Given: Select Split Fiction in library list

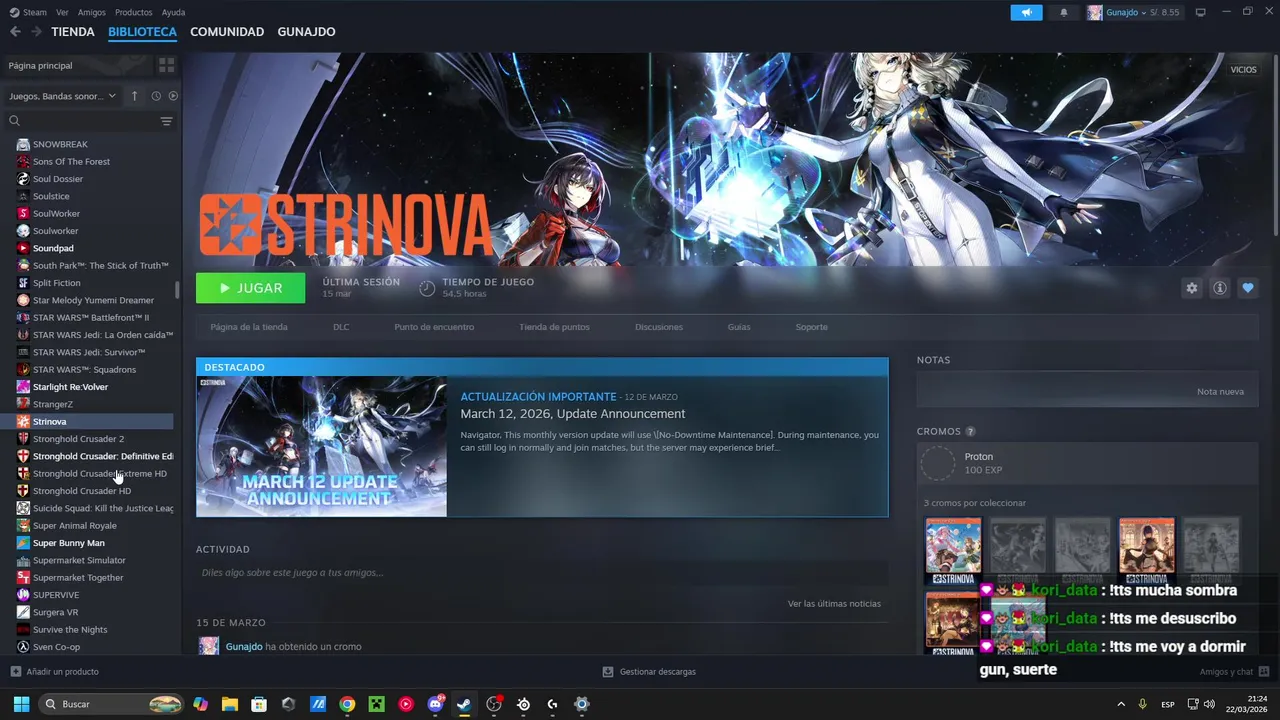Looking at the screenshot, I should click(56, 283).
